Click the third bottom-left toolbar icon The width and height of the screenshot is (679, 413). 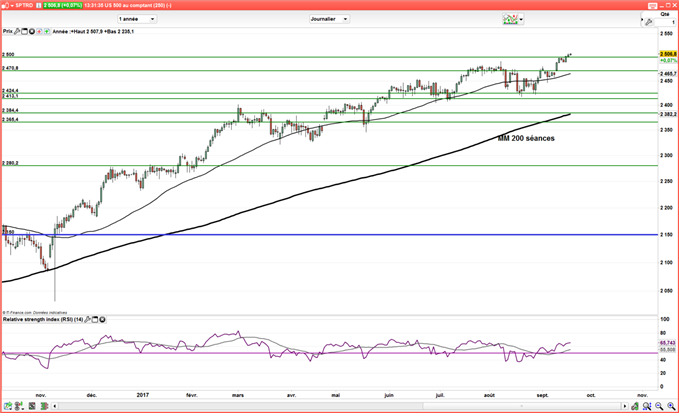32,406
